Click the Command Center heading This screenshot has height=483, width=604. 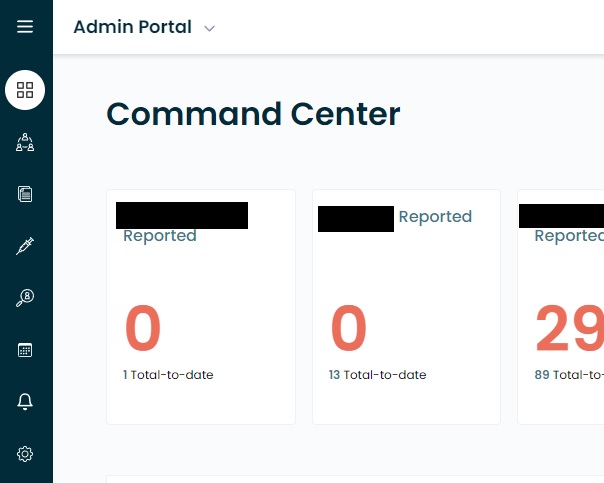[x=253, y=114]
